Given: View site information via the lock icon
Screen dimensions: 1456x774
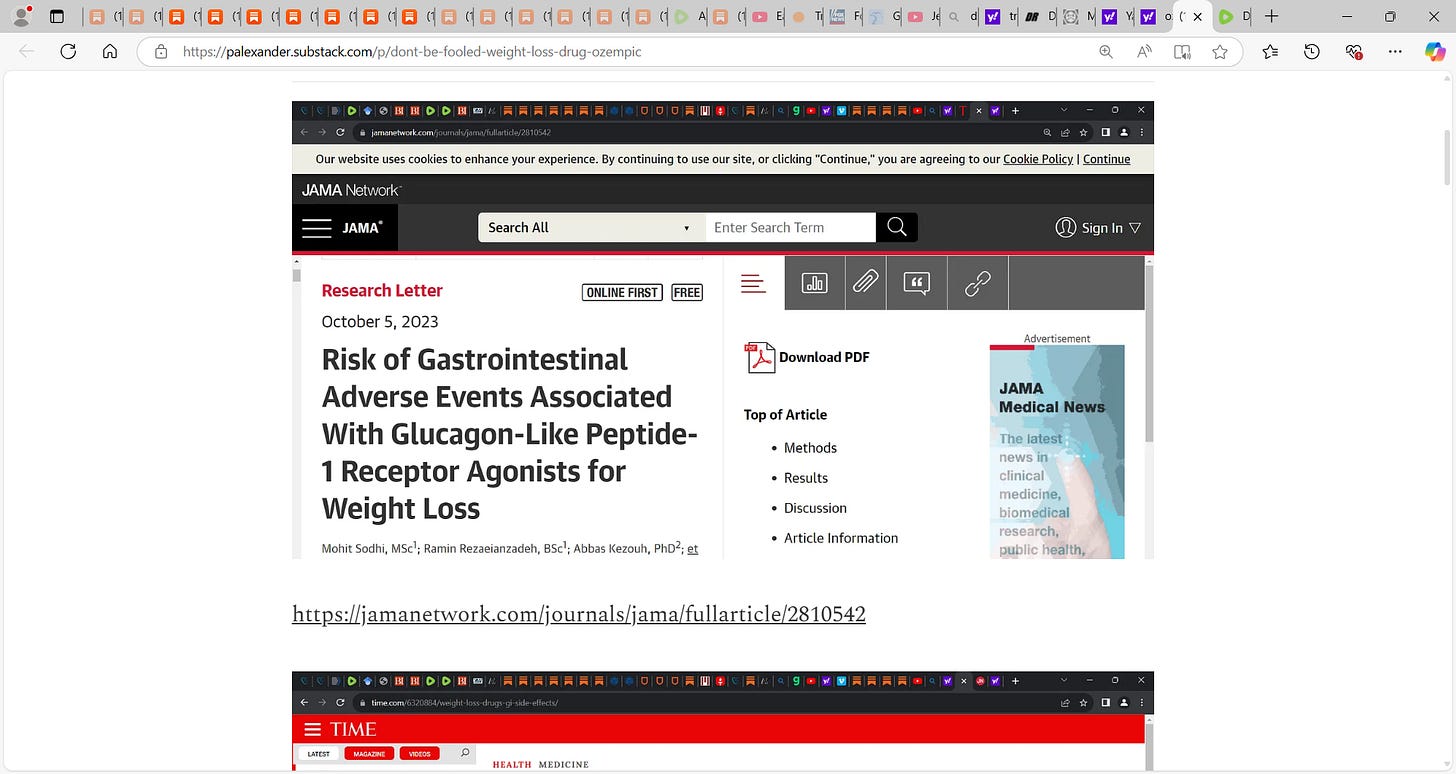Looking at the screenshot, I should coord(160,52).
